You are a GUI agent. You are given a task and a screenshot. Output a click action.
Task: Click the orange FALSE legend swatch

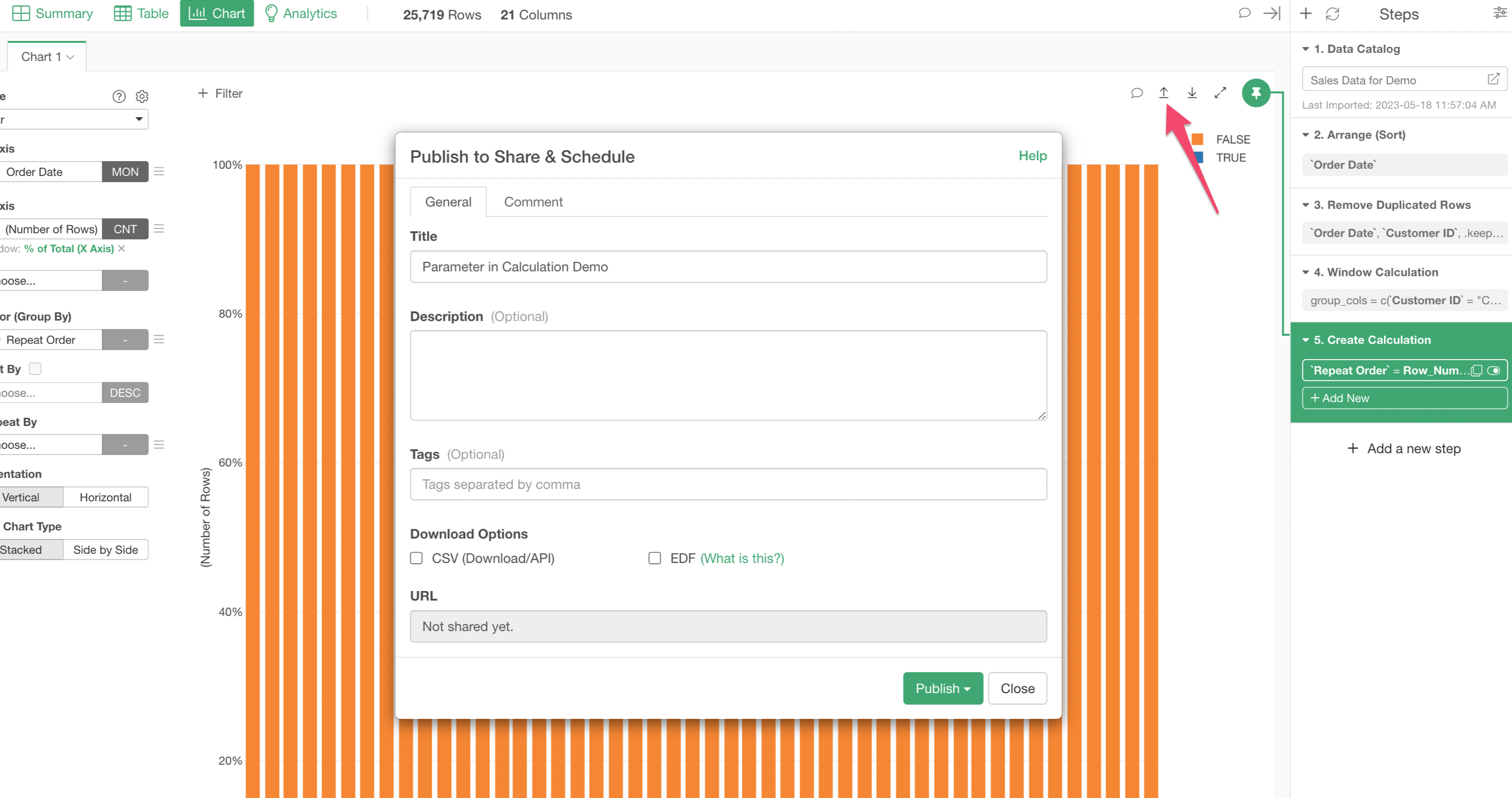pos(1197,139)
